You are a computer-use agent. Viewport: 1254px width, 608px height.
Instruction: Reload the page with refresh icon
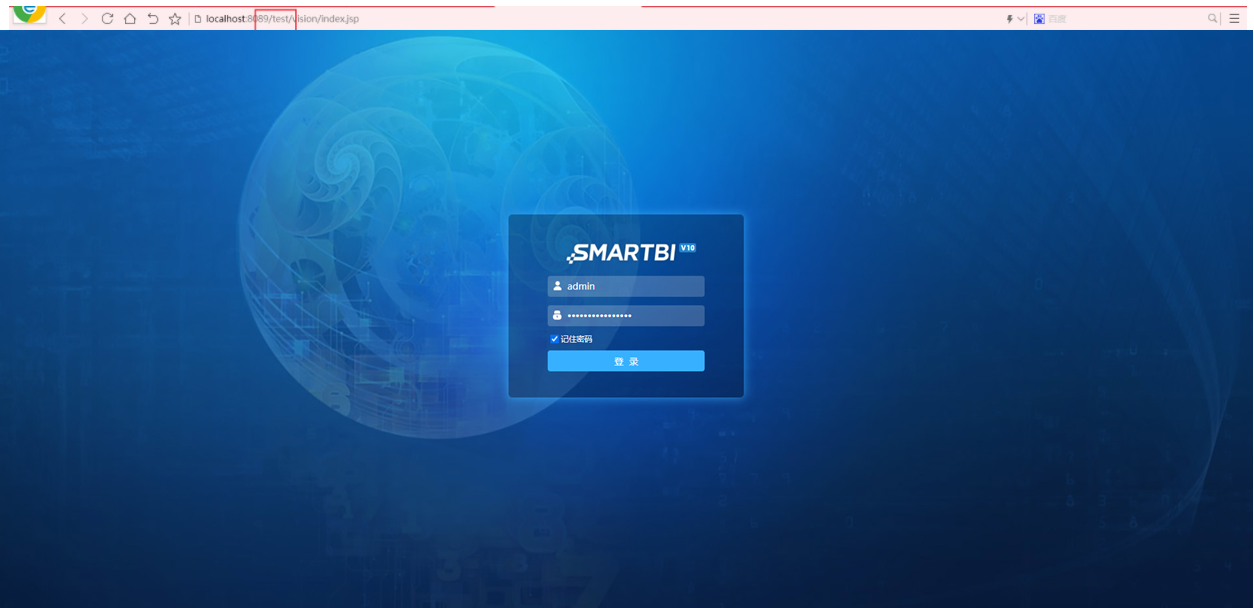click(107, 19)
